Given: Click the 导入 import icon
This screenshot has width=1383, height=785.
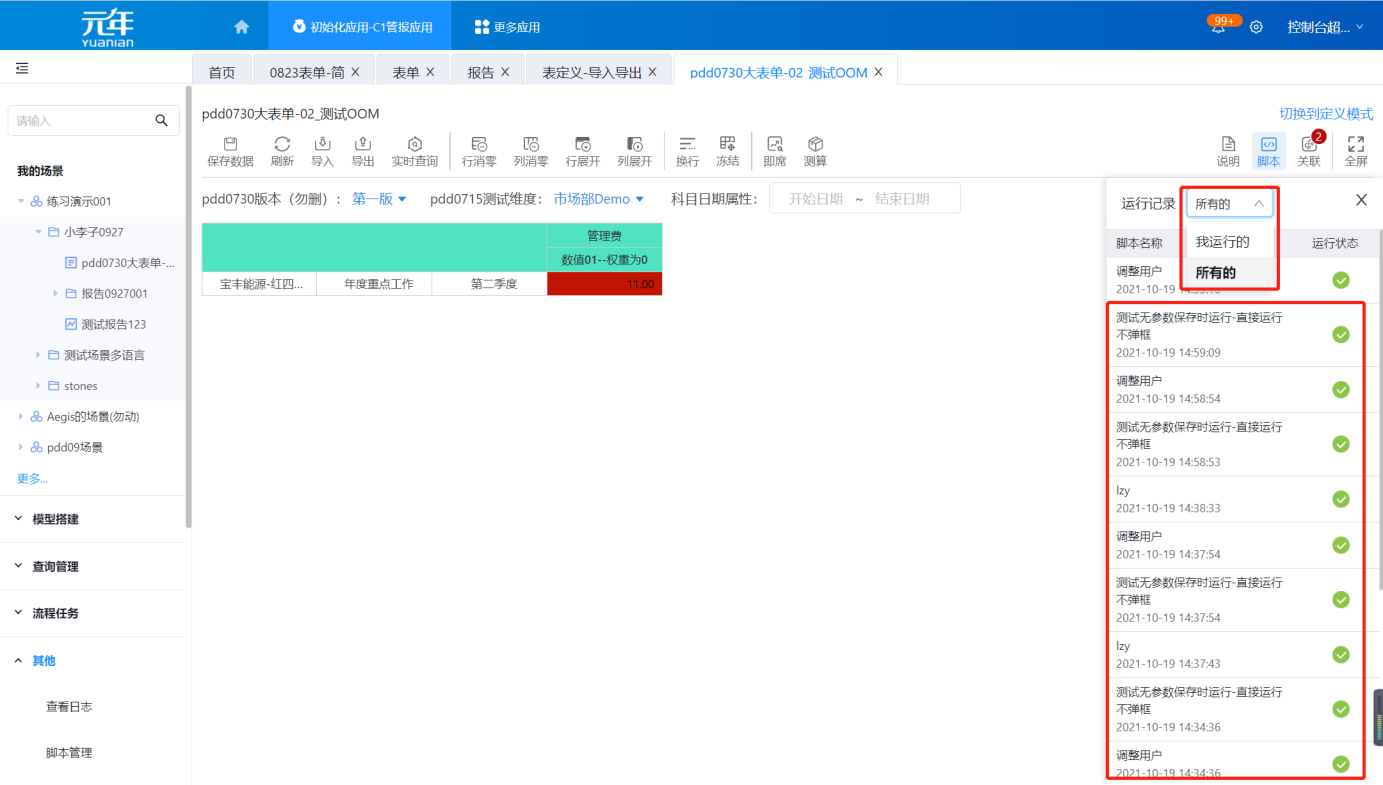Looking at the screenshot, I should 322,144.
